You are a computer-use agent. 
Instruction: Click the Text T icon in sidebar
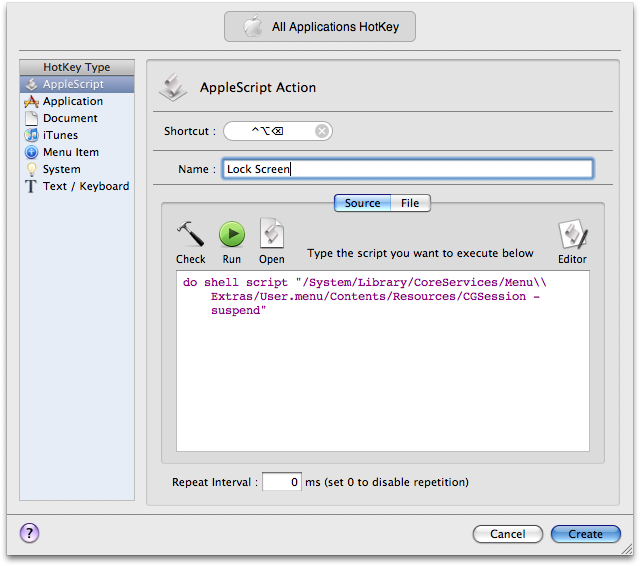click(x=31, y=186)
